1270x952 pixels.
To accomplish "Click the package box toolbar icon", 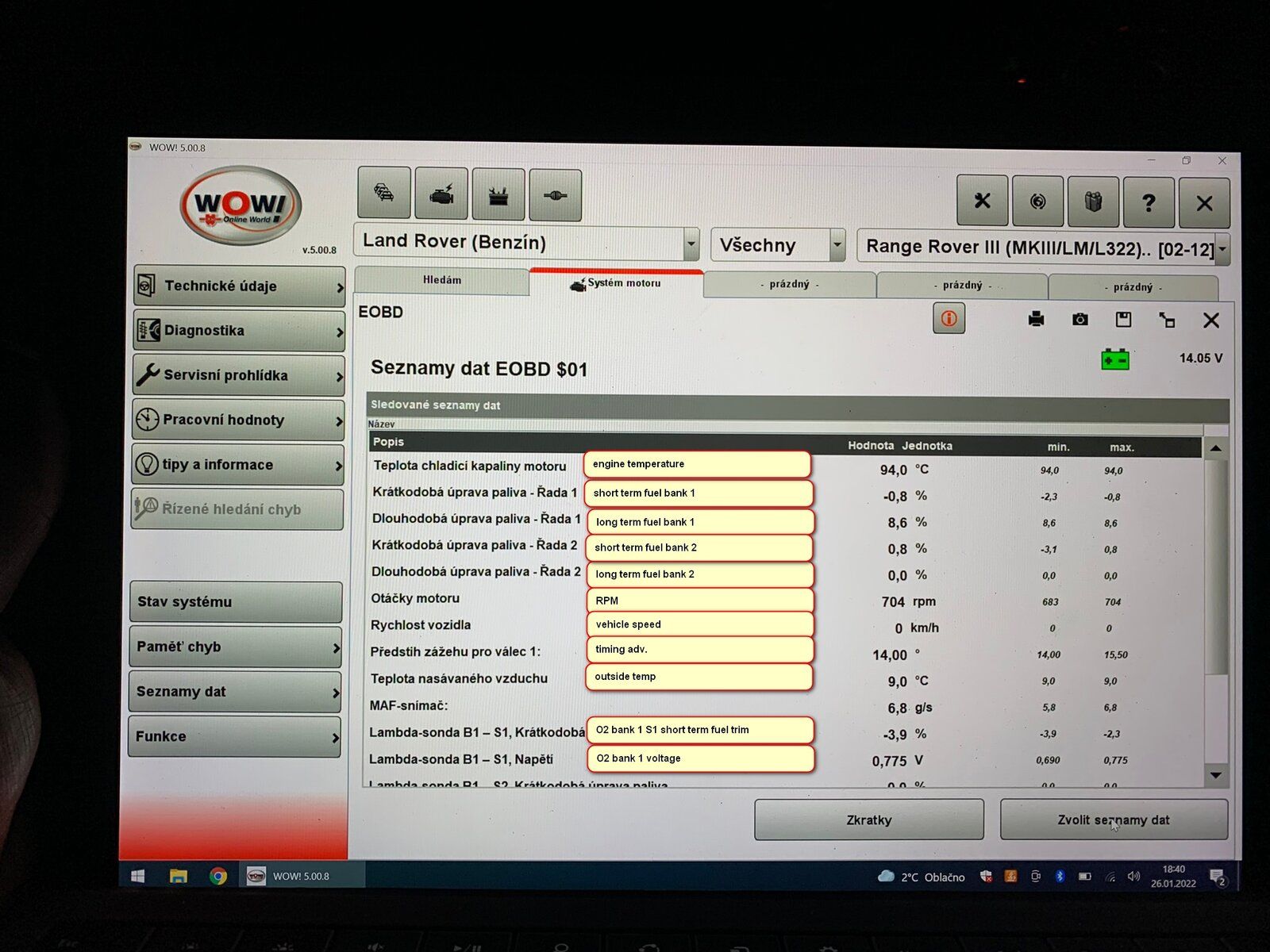I will tap(1093, 202).
